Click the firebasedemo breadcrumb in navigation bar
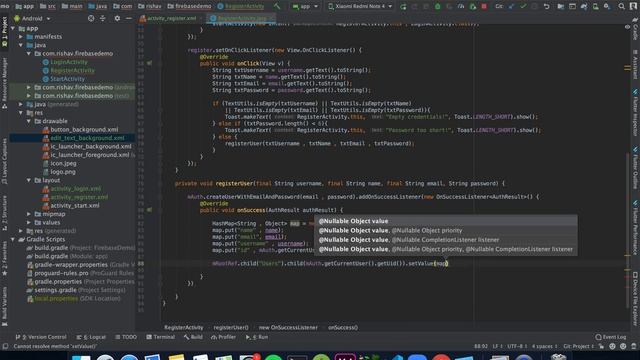 click(x=189, y=6)
